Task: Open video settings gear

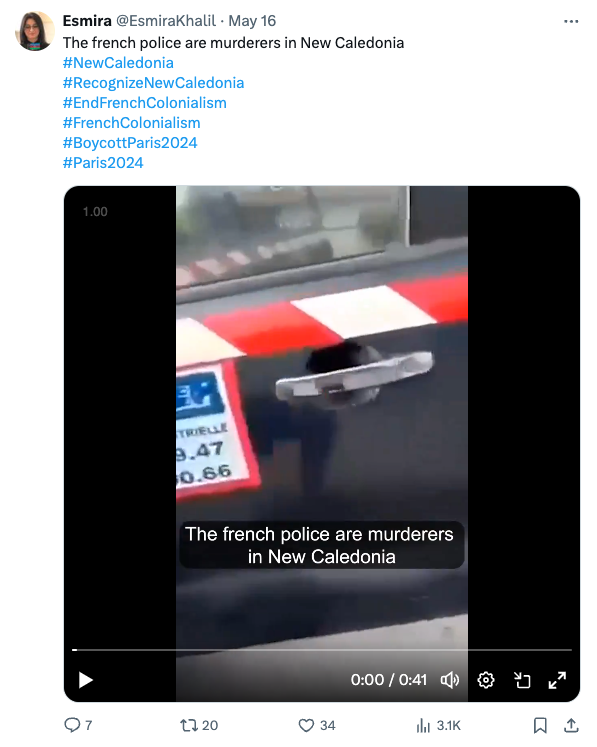Action: tap(486, 680)
